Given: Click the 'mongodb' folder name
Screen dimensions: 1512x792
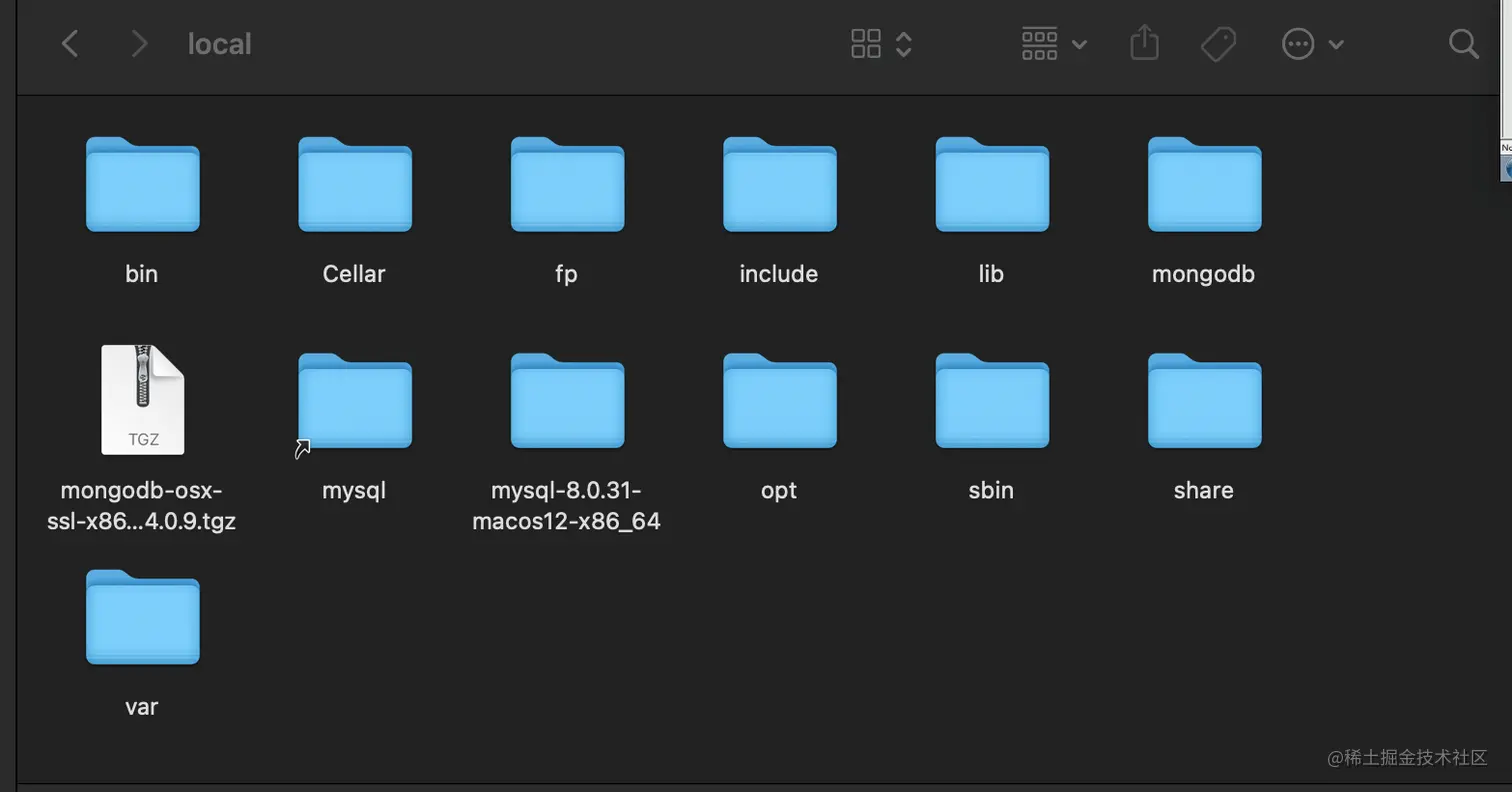Looking at the screenshot, I should pyautogui.click(x=1203, y=275).
